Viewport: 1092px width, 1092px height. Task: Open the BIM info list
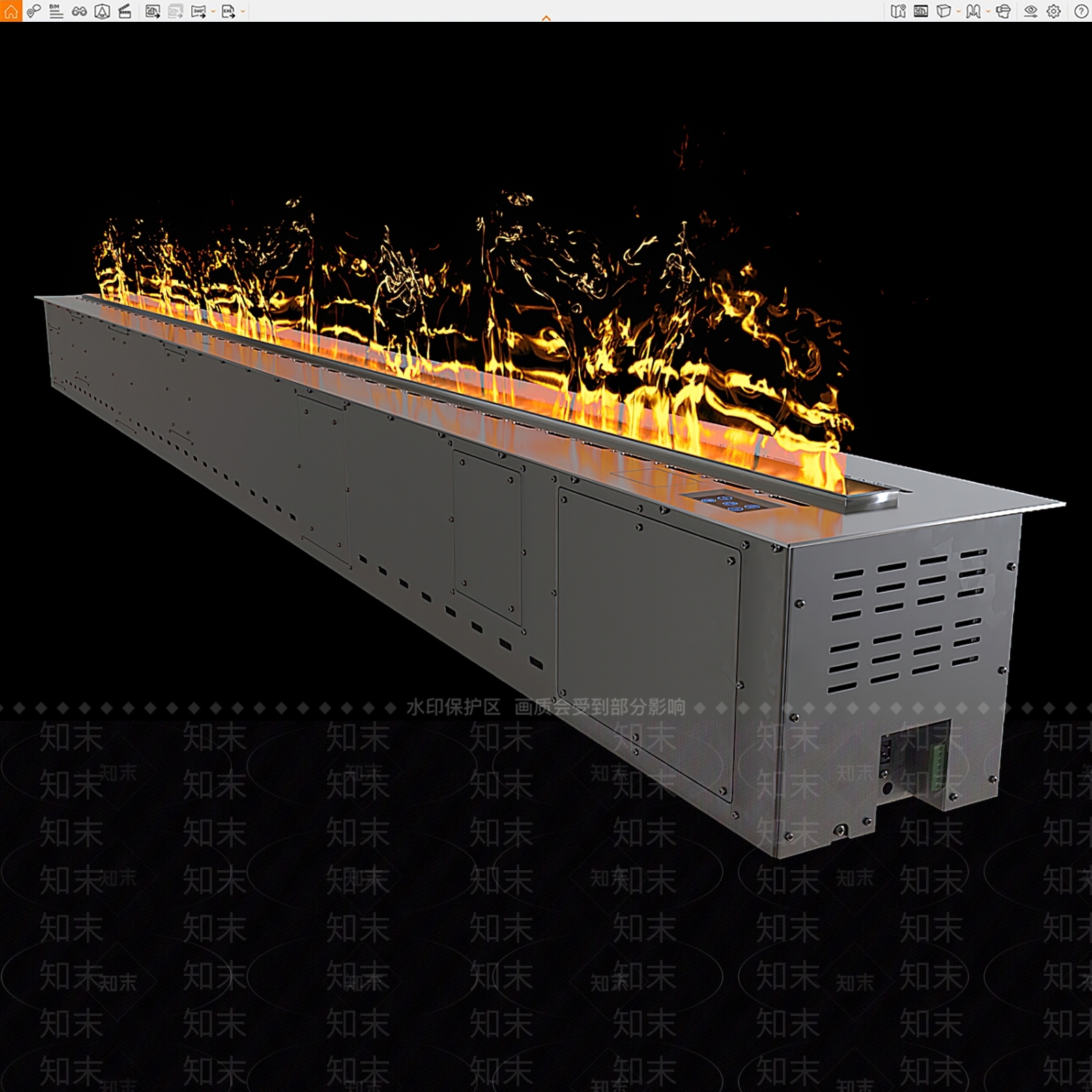57,11
